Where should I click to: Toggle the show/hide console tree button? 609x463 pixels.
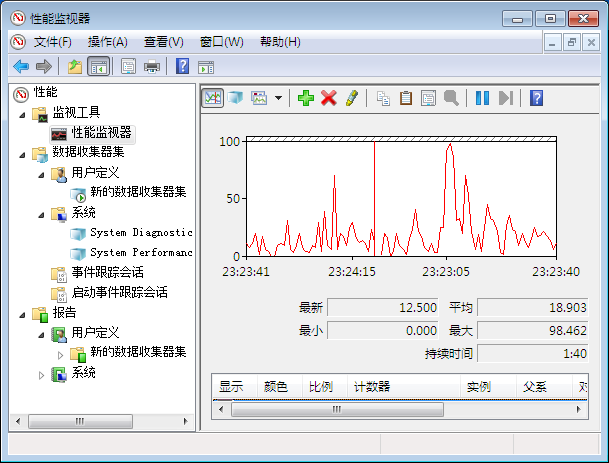pyautogui.click(x=99, y=66)
